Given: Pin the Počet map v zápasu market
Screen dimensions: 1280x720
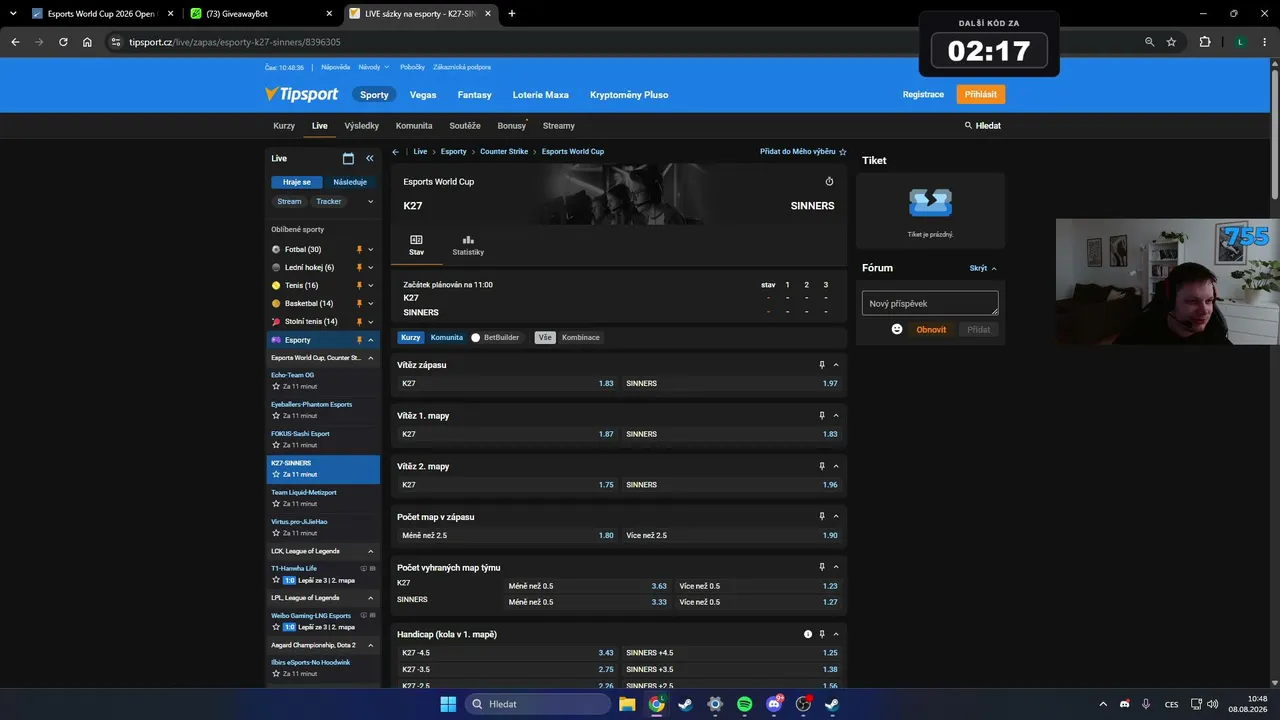Looking at the screenshot, I should tap(822, 517).
